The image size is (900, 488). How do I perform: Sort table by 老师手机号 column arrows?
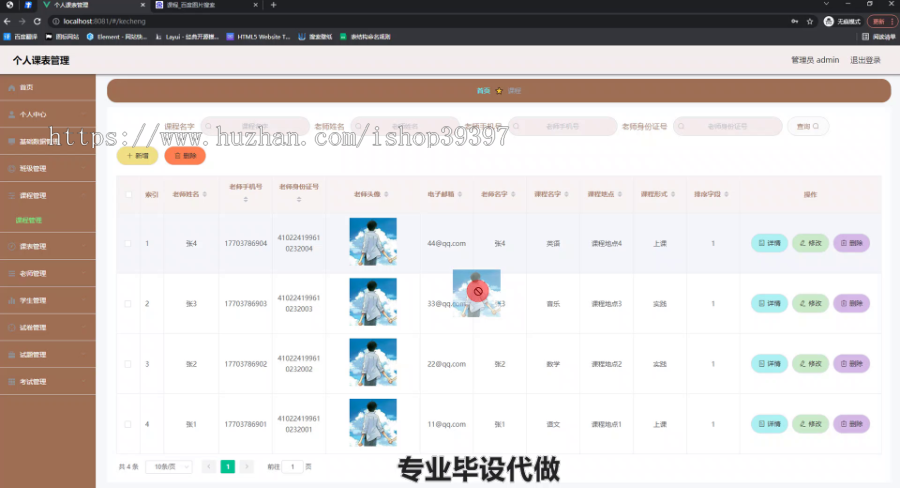246,199
